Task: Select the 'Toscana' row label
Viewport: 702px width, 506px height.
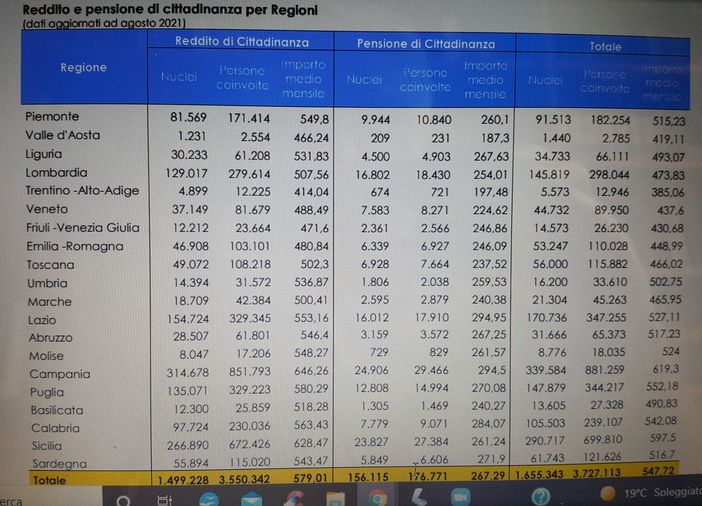Action: [x=51, y=265]
